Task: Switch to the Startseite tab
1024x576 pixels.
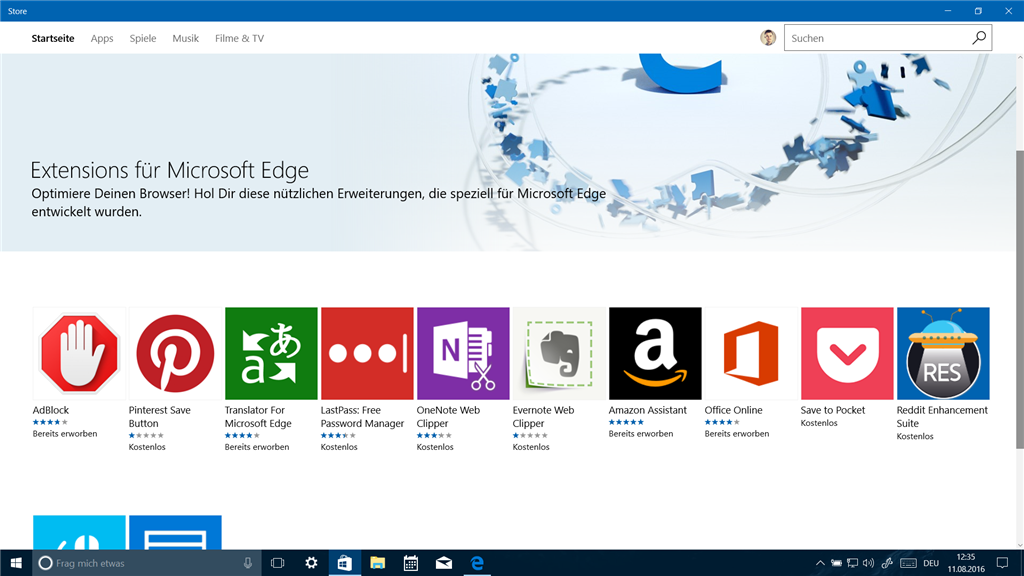Action: (53, 39)
